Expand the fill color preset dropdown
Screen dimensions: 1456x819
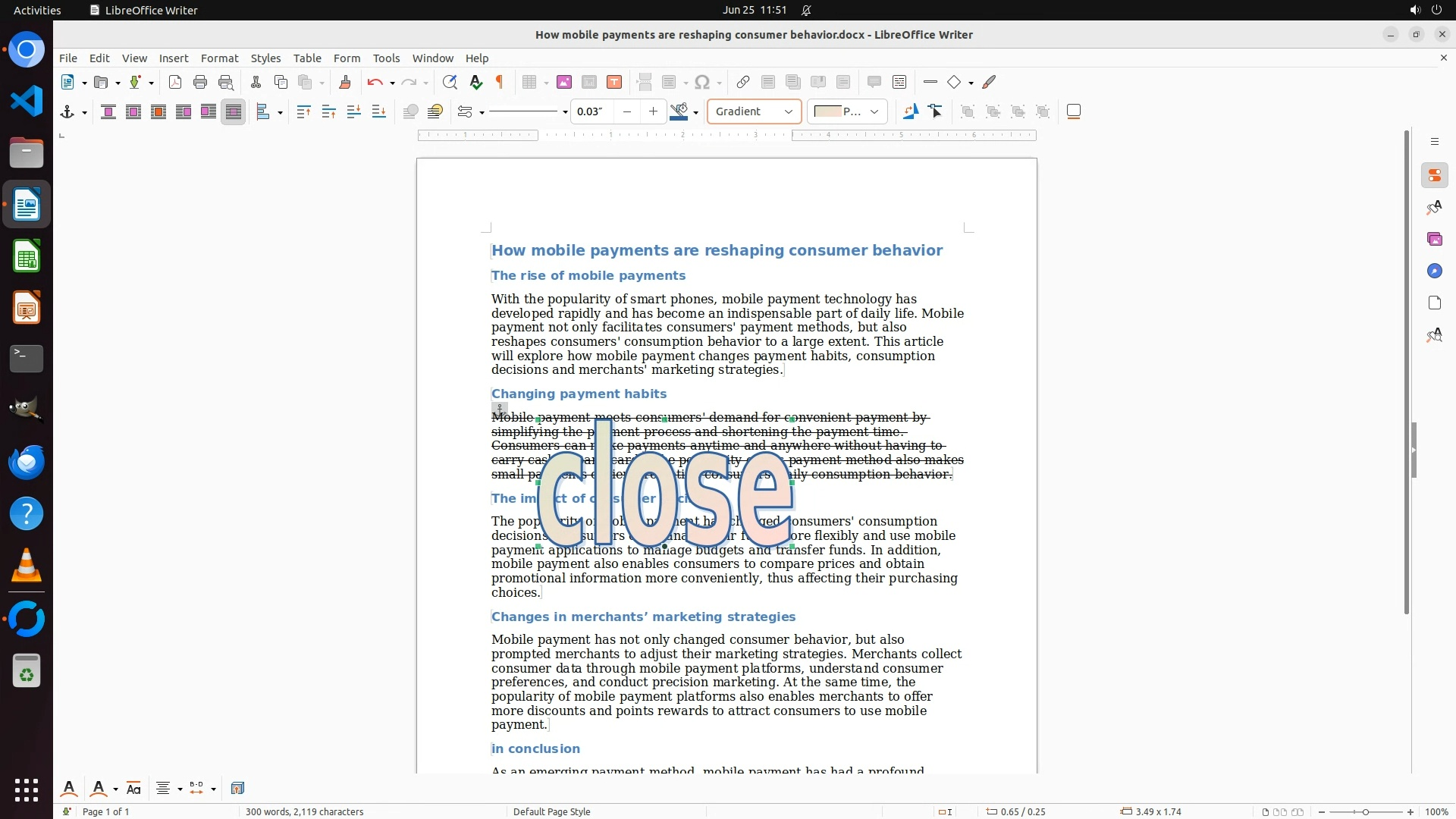[x=874, y=111]
